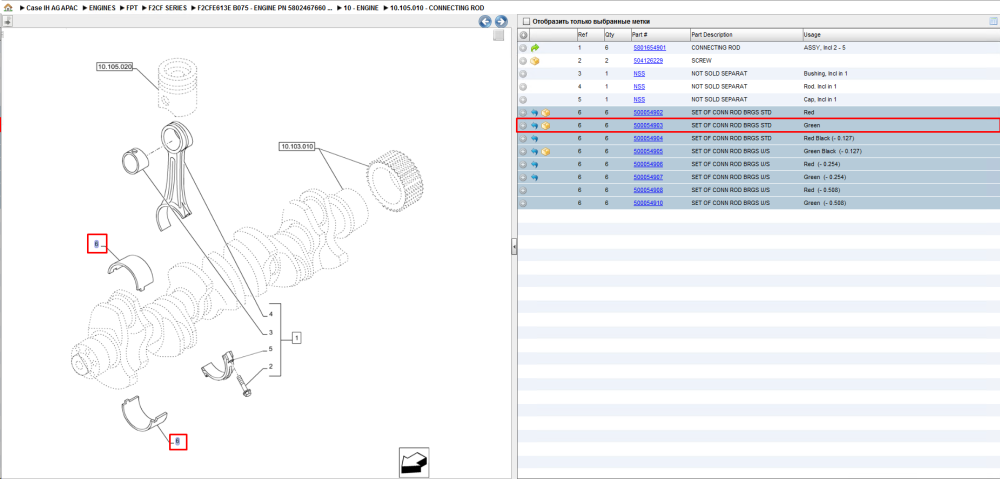Sort by the Ref column header
1000x479 pixels.
pyautogui.click(x=589, y=34)
